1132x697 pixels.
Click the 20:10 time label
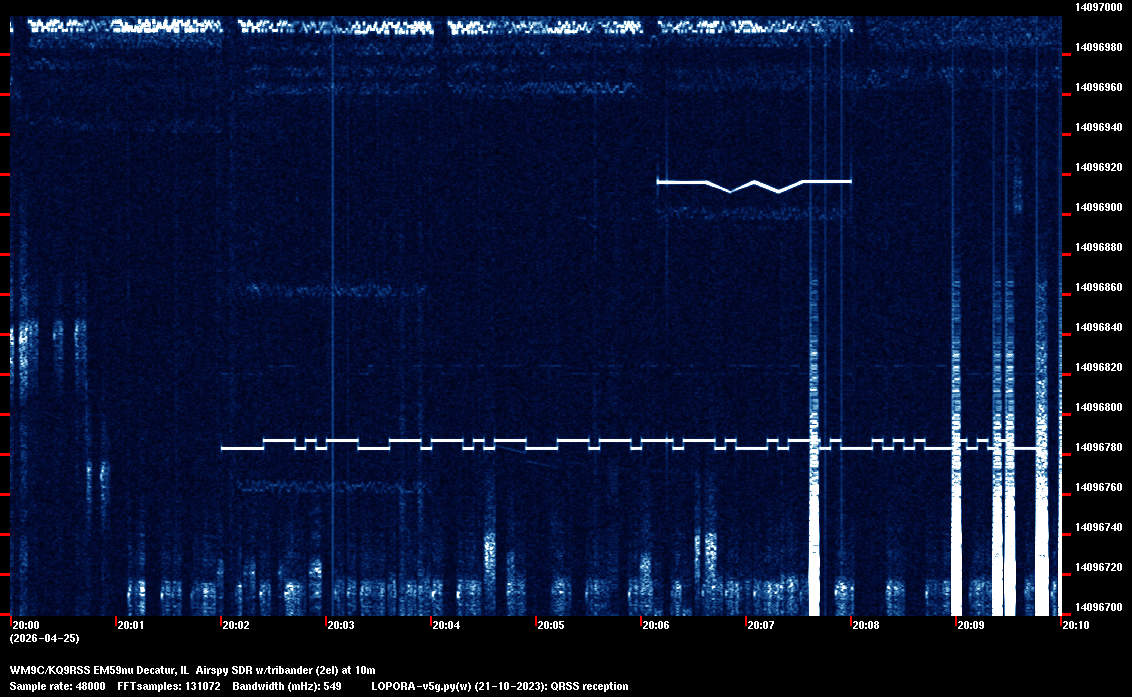(x=1075, y=625)
